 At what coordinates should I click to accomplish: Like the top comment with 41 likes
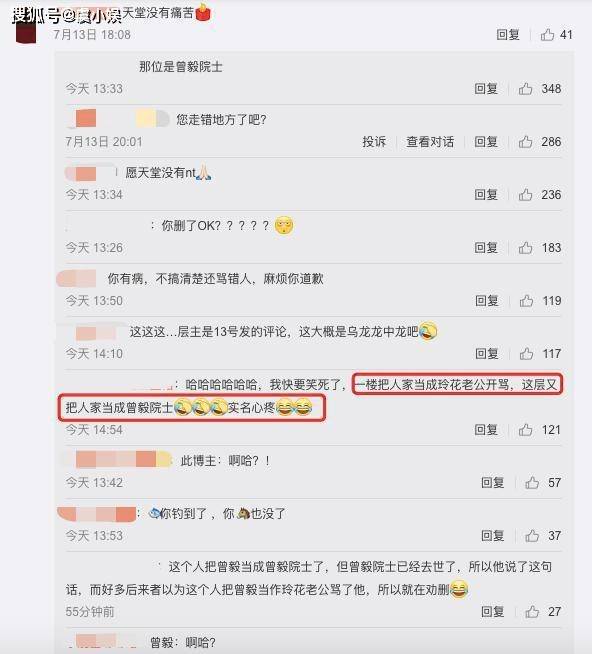[x=547, y=35]
